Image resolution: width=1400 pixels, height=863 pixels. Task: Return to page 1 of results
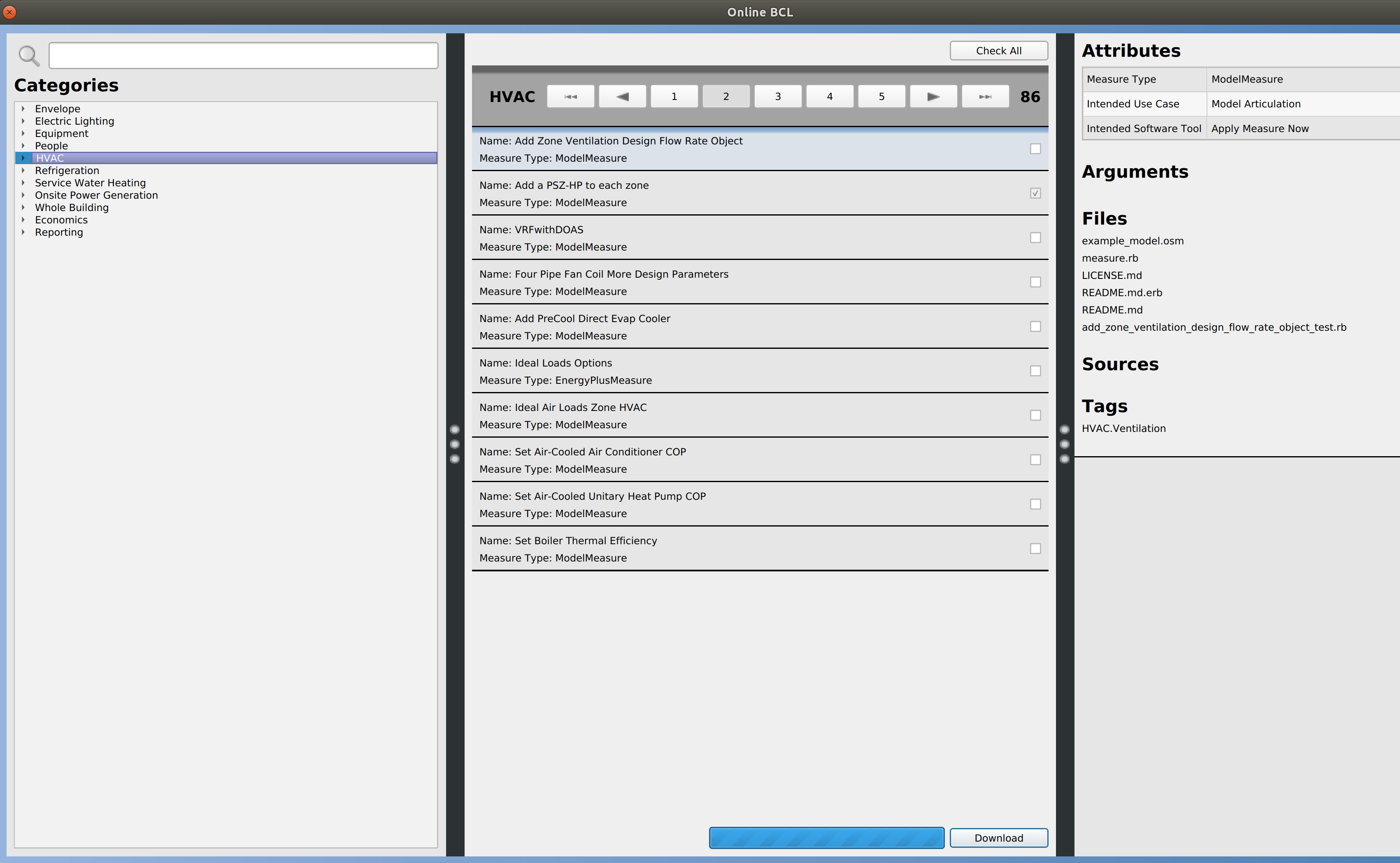[674, 96]
